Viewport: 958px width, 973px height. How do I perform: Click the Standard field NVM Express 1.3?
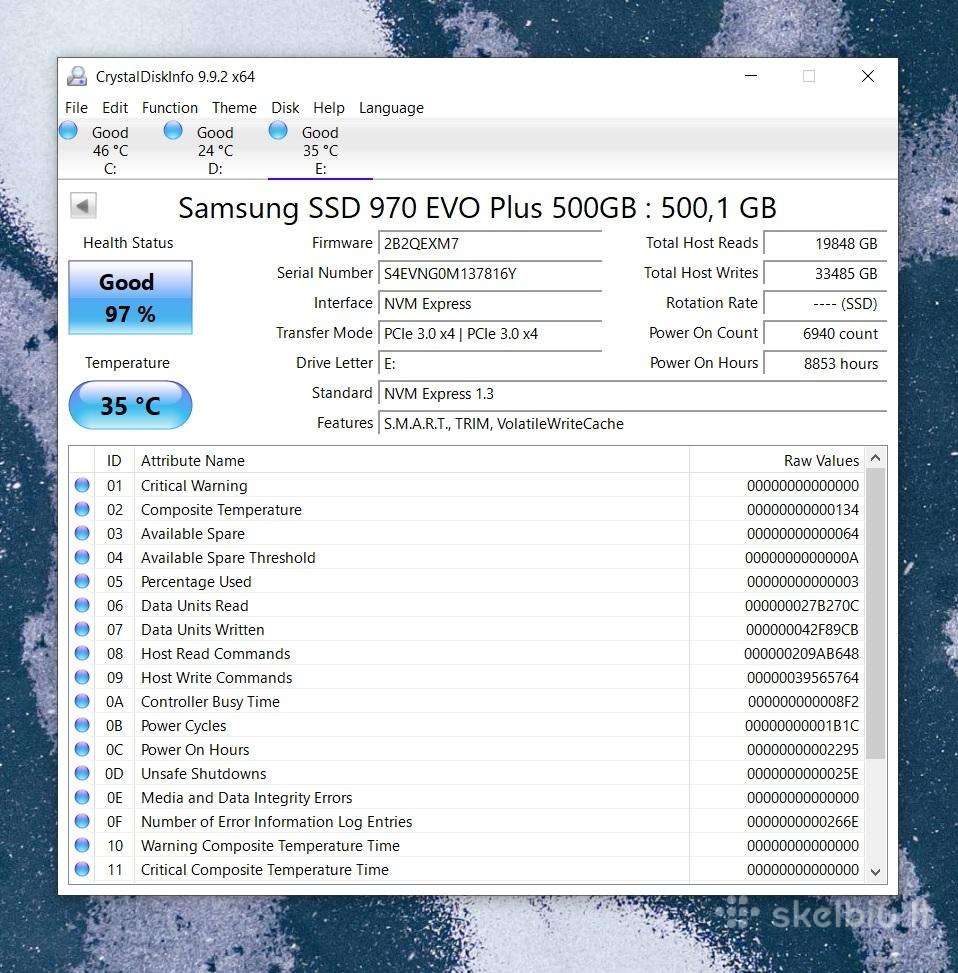tap(632, 393)
